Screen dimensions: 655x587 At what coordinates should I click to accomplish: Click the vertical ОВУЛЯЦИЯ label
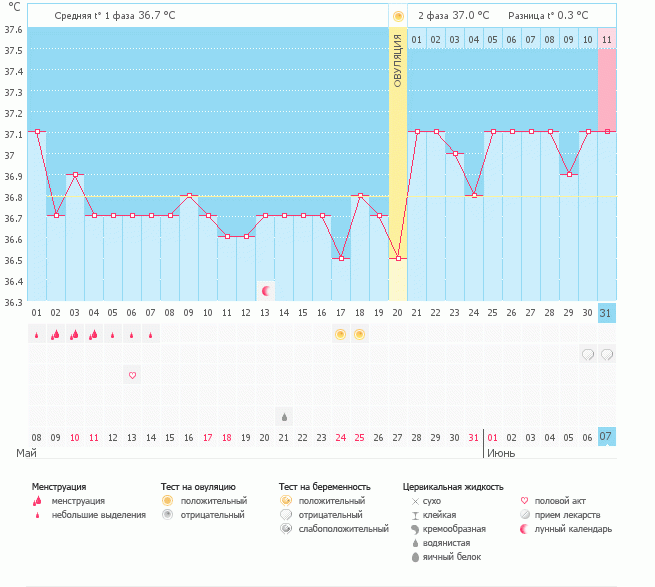pos(398,61)
